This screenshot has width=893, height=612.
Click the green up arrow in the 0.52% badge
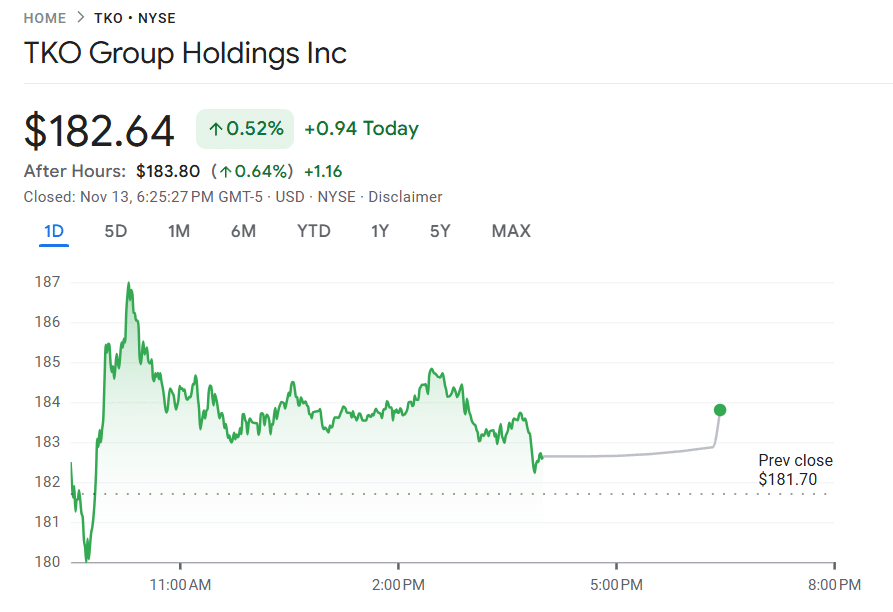(216, 128)
